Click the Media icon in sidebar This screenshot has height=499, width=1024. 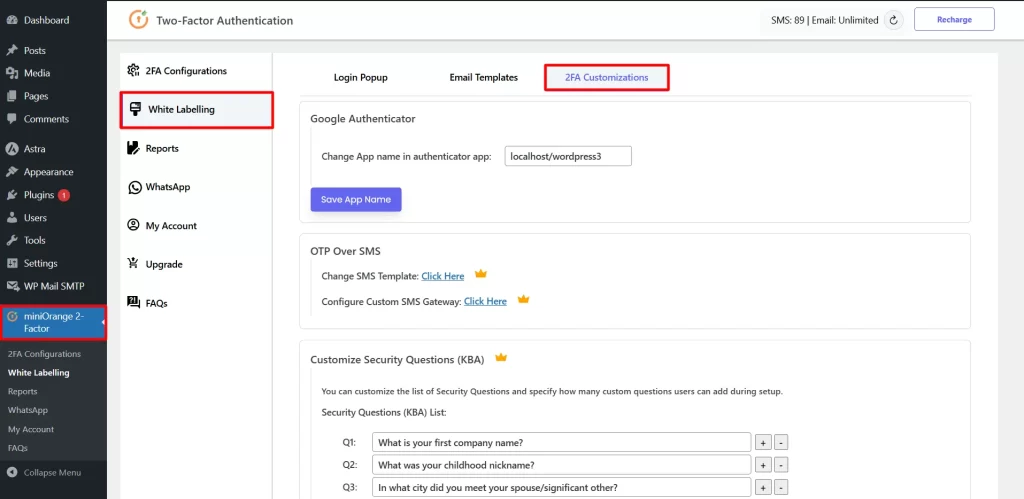[12, 73]
